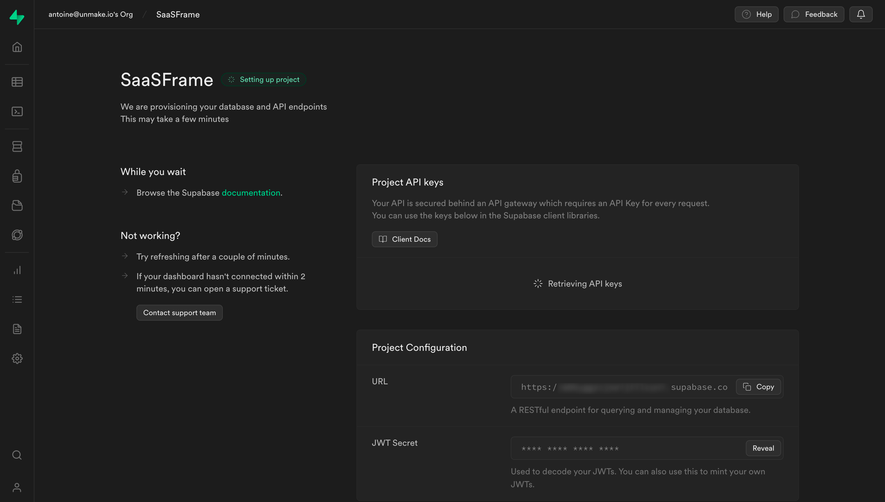
Task: Click the Project Configuration heading
Action: pos(419,348)
